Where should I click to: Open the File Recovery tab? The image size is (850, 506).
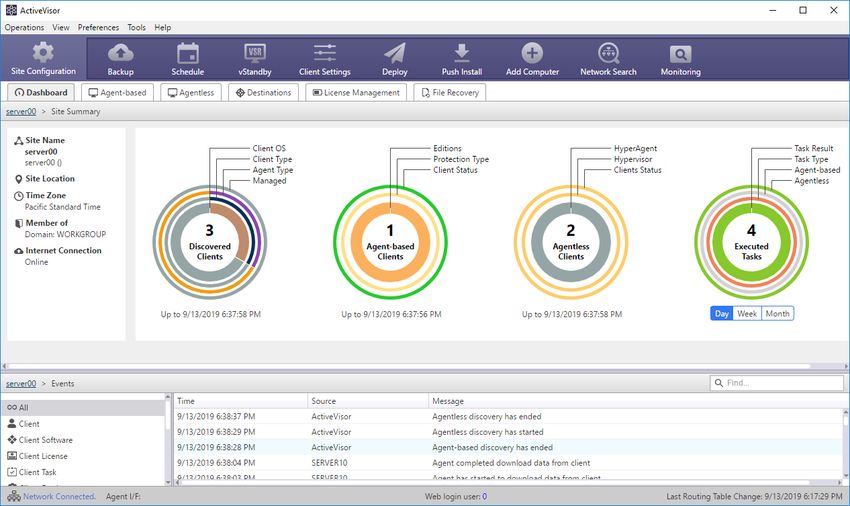[450, 93]
